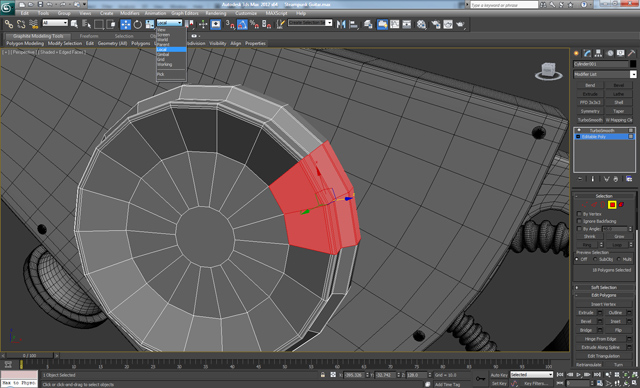Open the key filter Selected dropdown
Screen dimensions: 640x388
531,375
